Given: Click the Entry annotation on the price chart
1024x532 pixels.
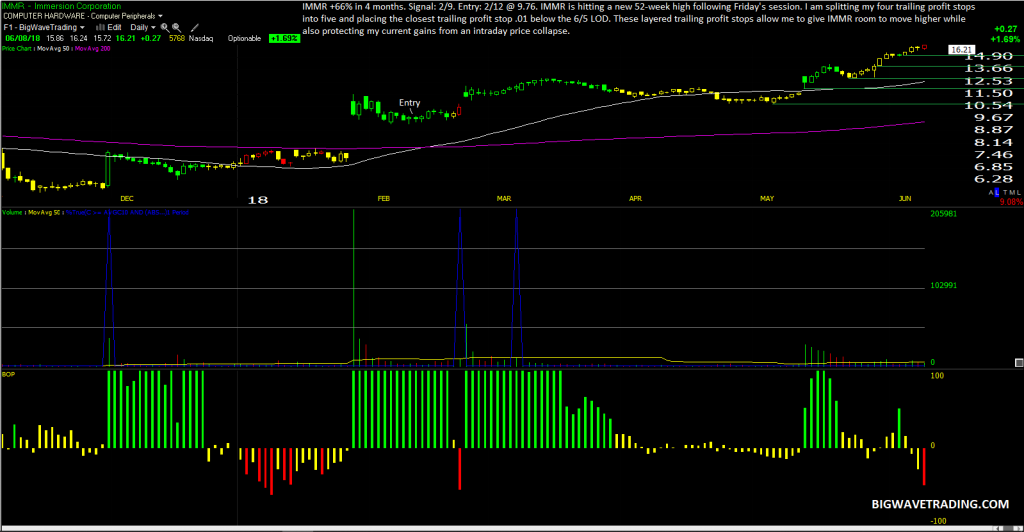Looking at the screenshot, I should click(x=409, y=102).
